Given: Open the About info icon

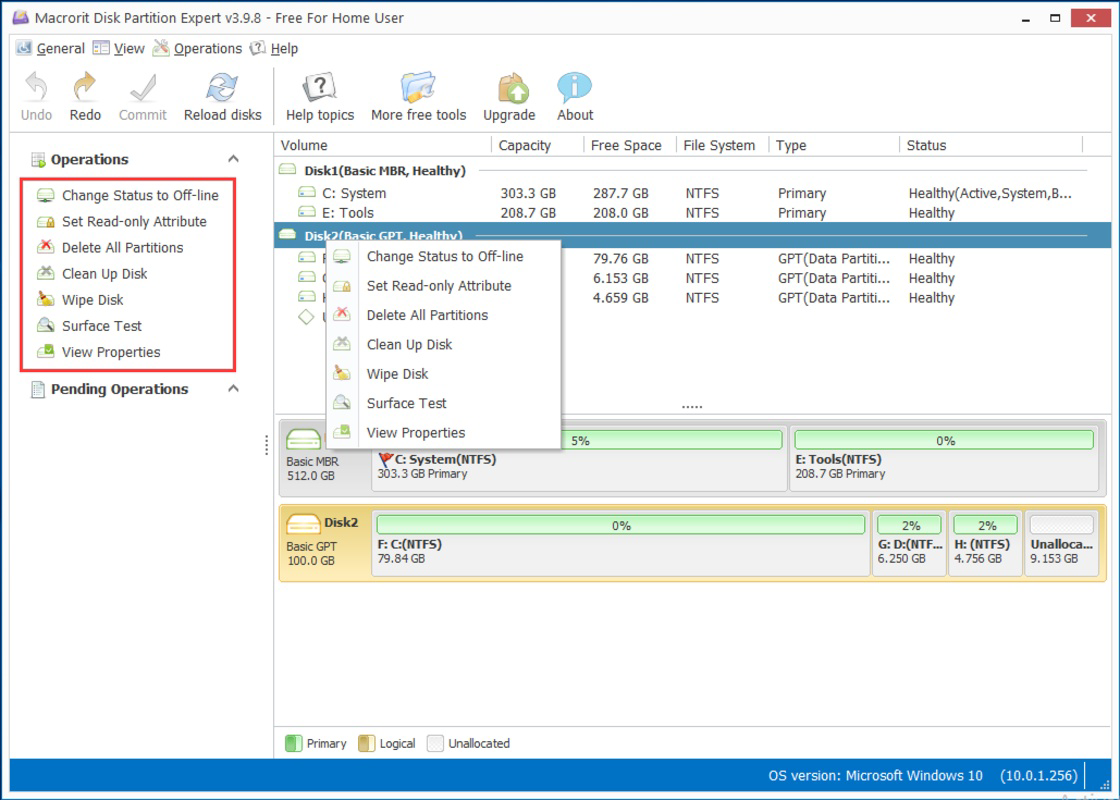Looking at the screenshot, I should tap(574, 88).
